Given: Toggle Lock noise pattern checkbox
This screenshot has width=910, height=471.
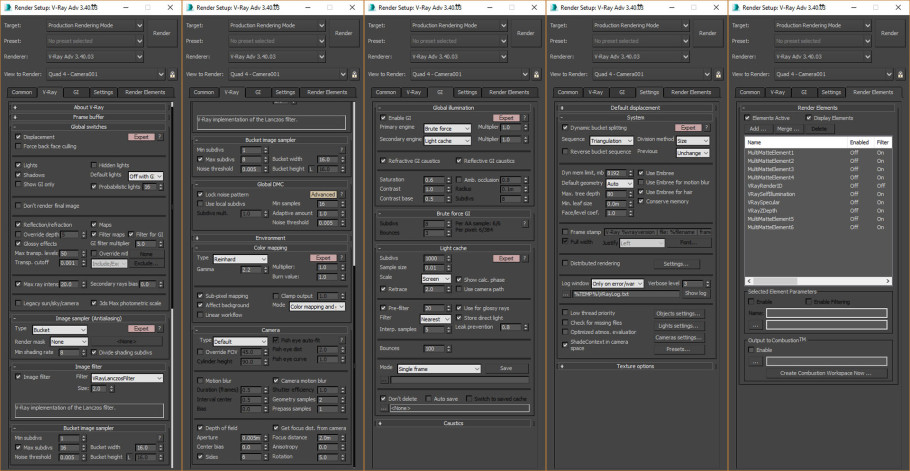Looking at the screenshot, I should (x=201, y=194).
